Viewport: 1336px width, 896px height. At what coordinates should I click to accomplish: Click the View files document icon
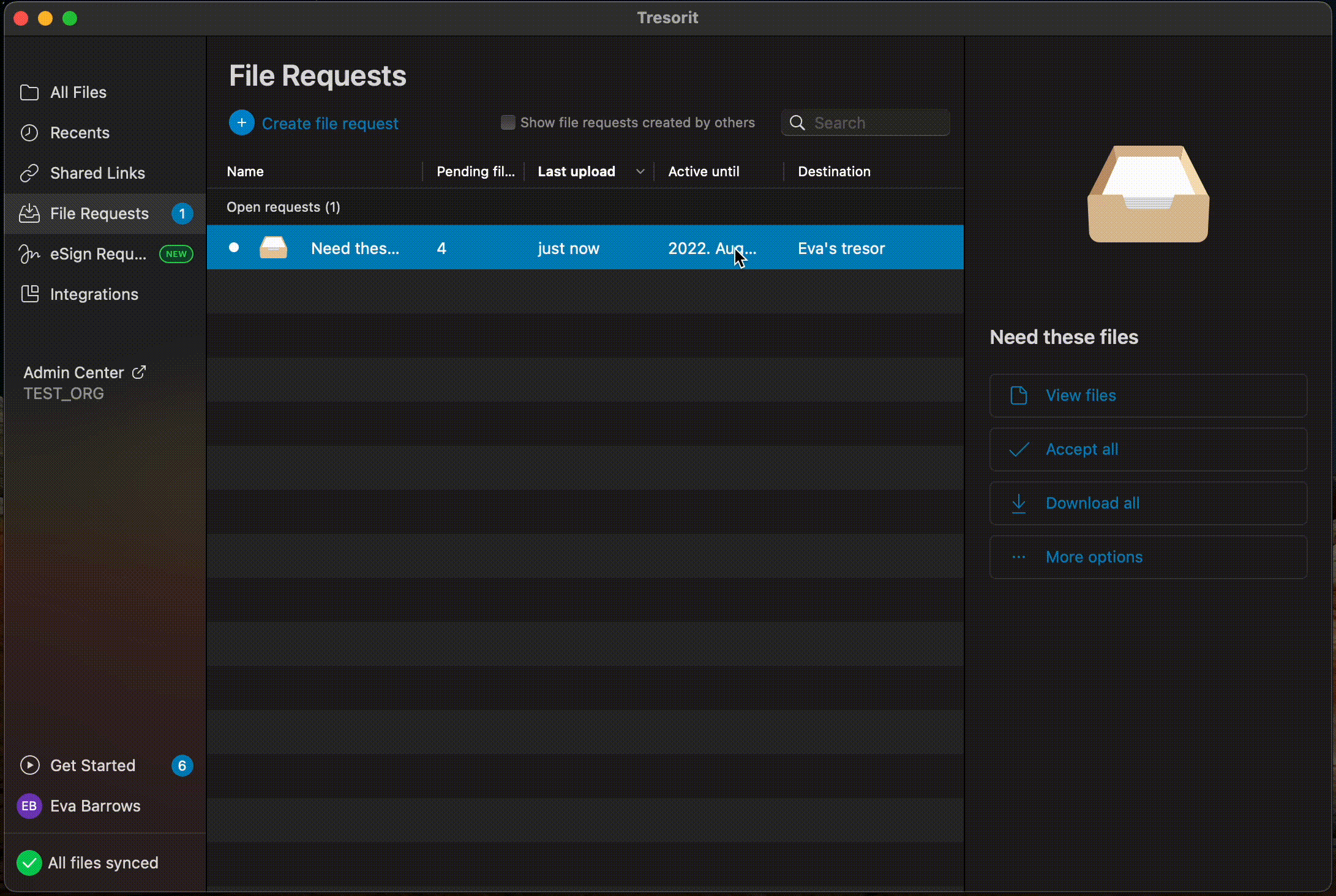[x=1019, y=395]
